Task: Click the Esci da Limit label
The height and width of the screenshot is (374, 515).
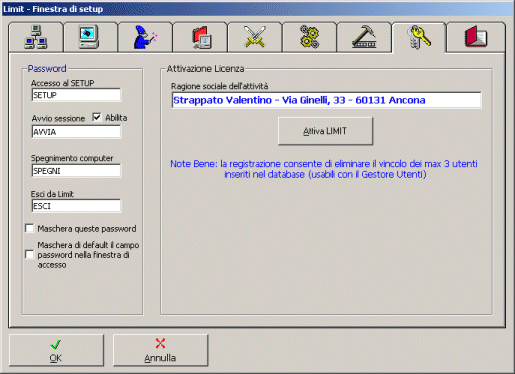Action: click(52, 194)
